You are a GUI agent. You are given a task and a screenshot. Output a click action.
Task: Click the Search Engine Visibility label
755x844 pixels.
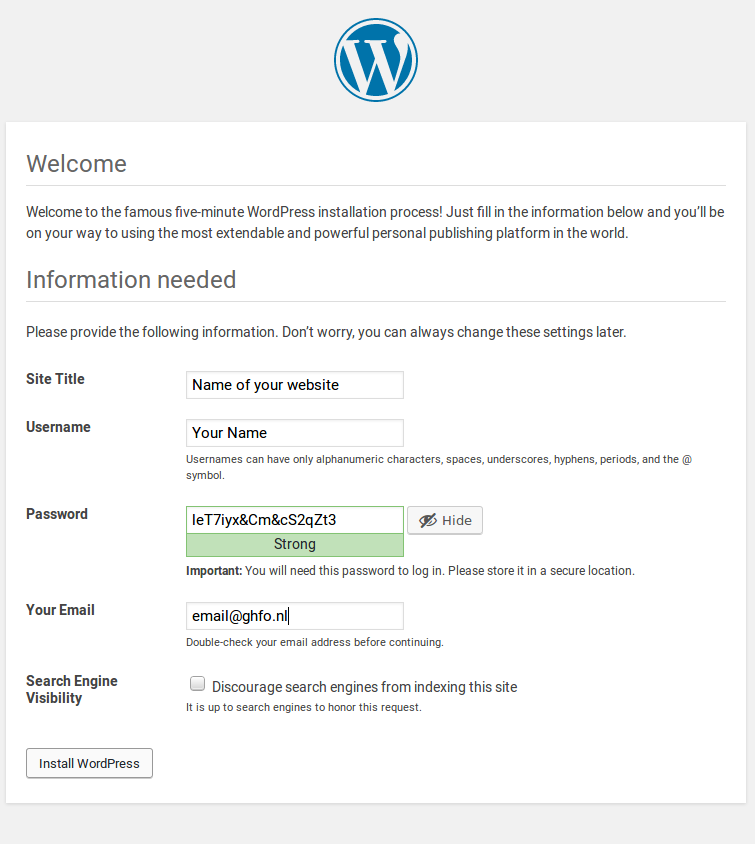pos(72,690)
